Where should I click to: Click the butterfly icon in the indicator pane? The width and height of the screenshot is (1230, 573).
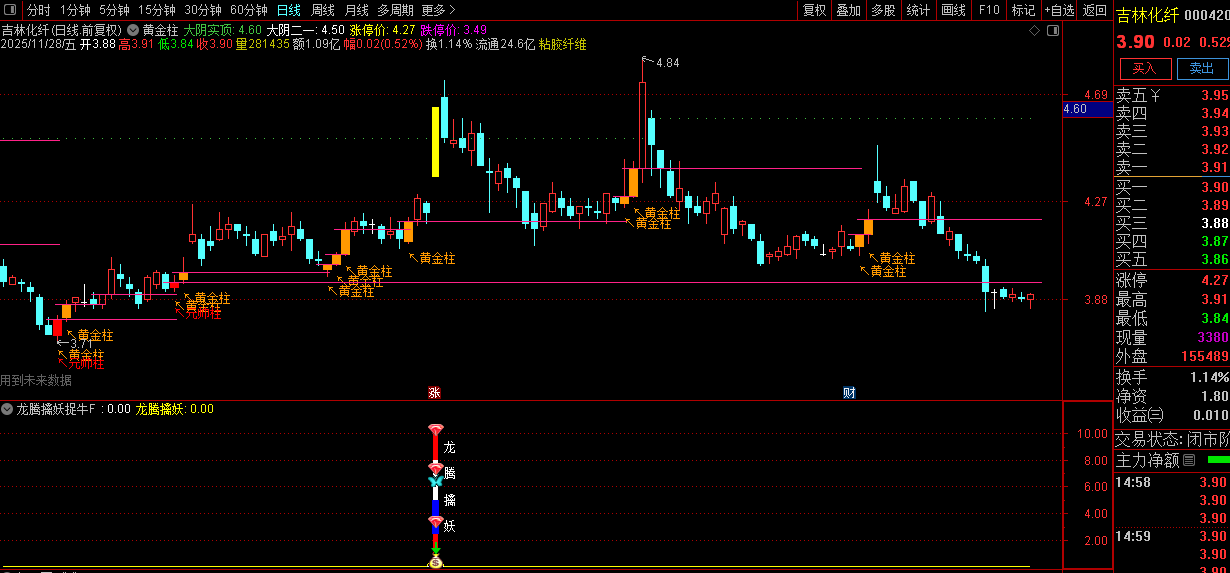click(x=435, y=482)
